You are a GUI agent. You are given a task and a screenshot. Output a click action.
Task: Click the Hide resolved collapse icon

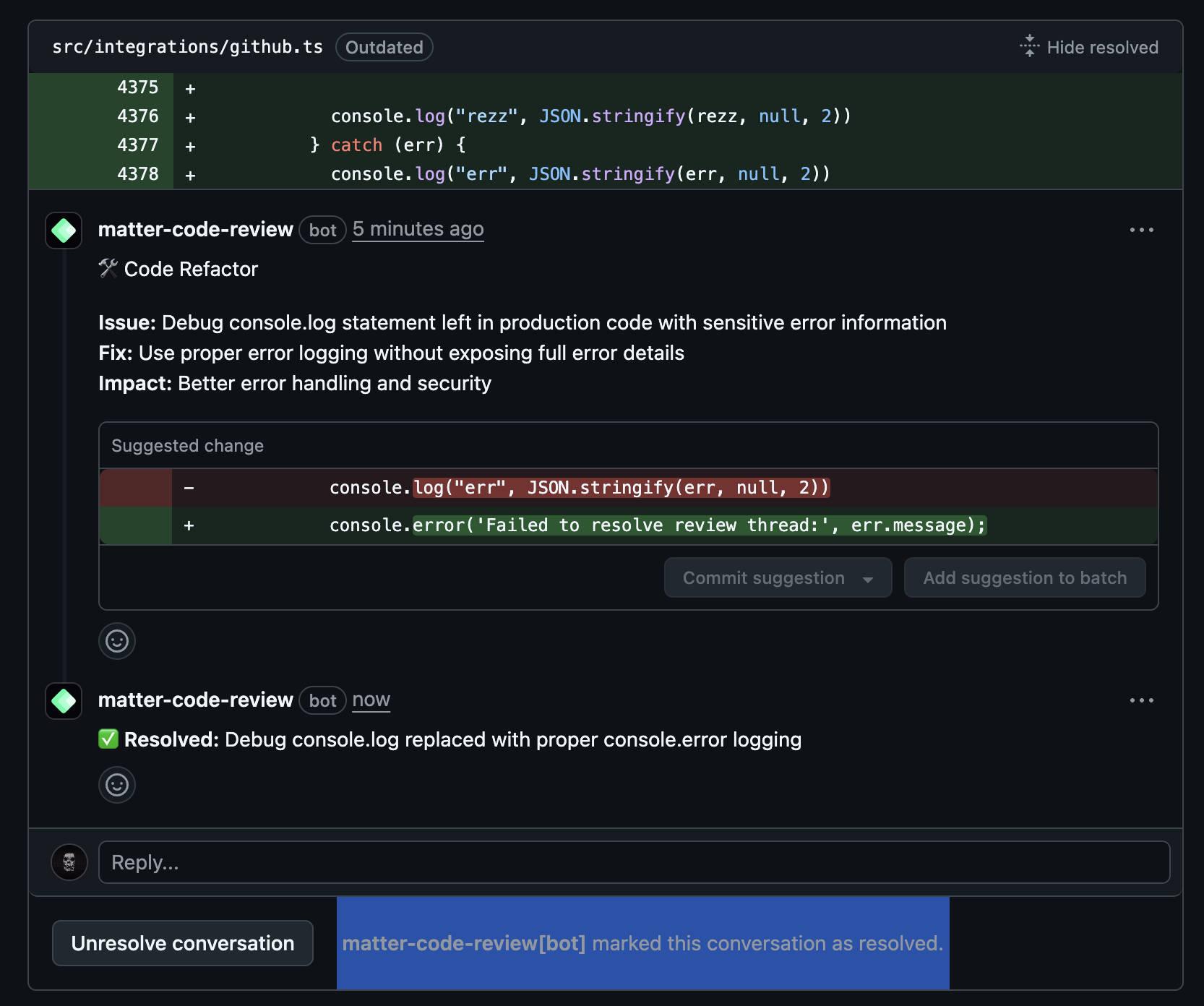(1029, 46)
